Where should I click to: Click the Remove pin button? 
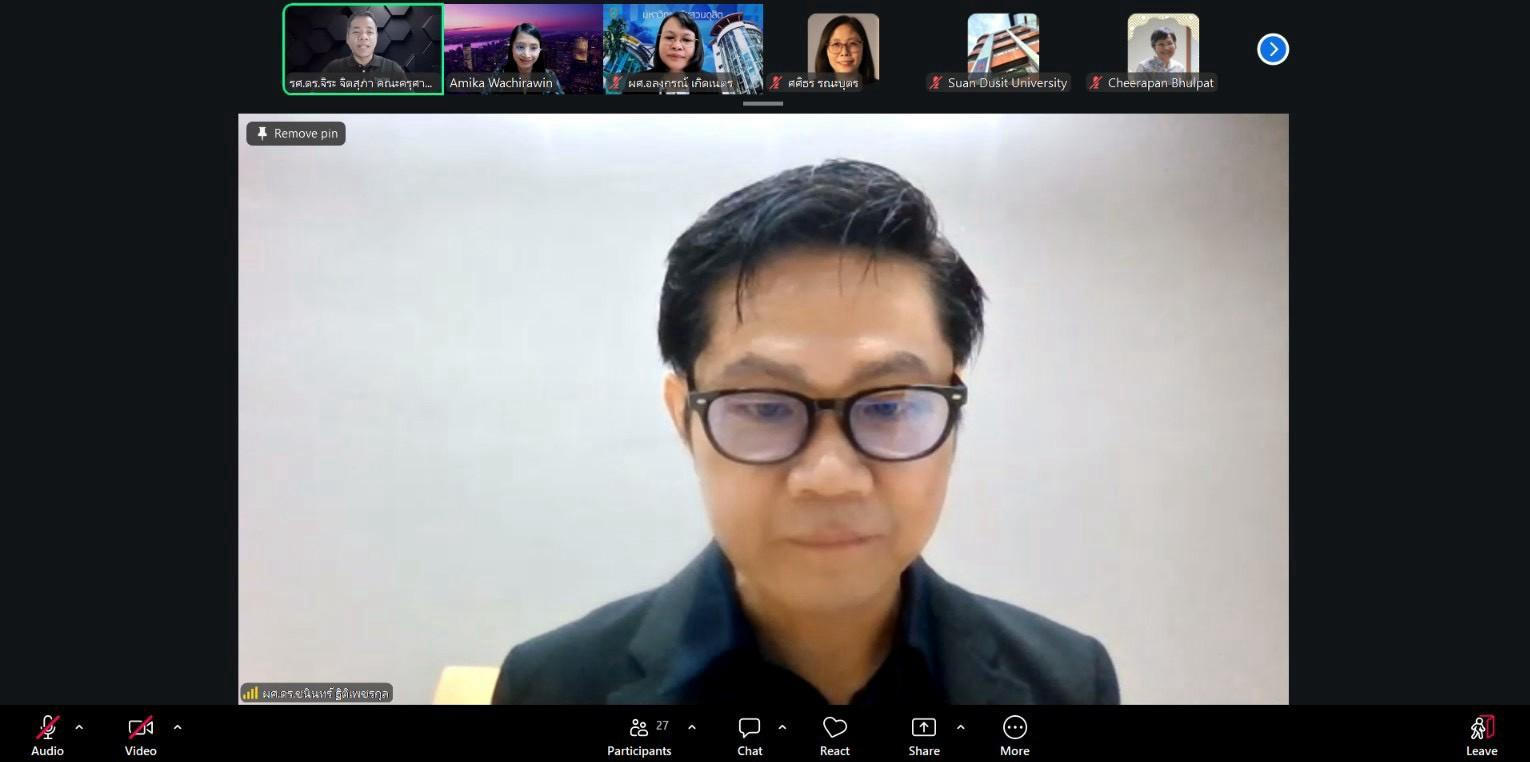coord(296,133)
